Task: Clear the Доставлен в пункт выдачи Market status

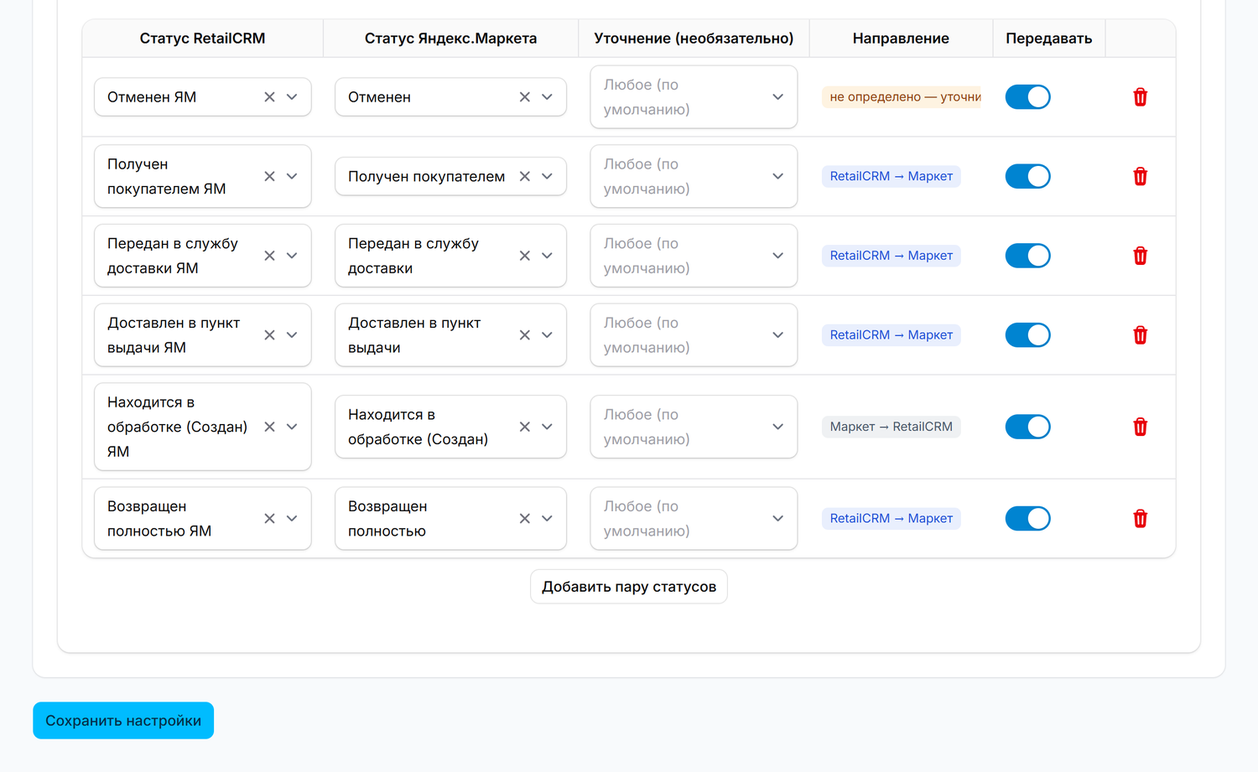Action: pos(524,335)
